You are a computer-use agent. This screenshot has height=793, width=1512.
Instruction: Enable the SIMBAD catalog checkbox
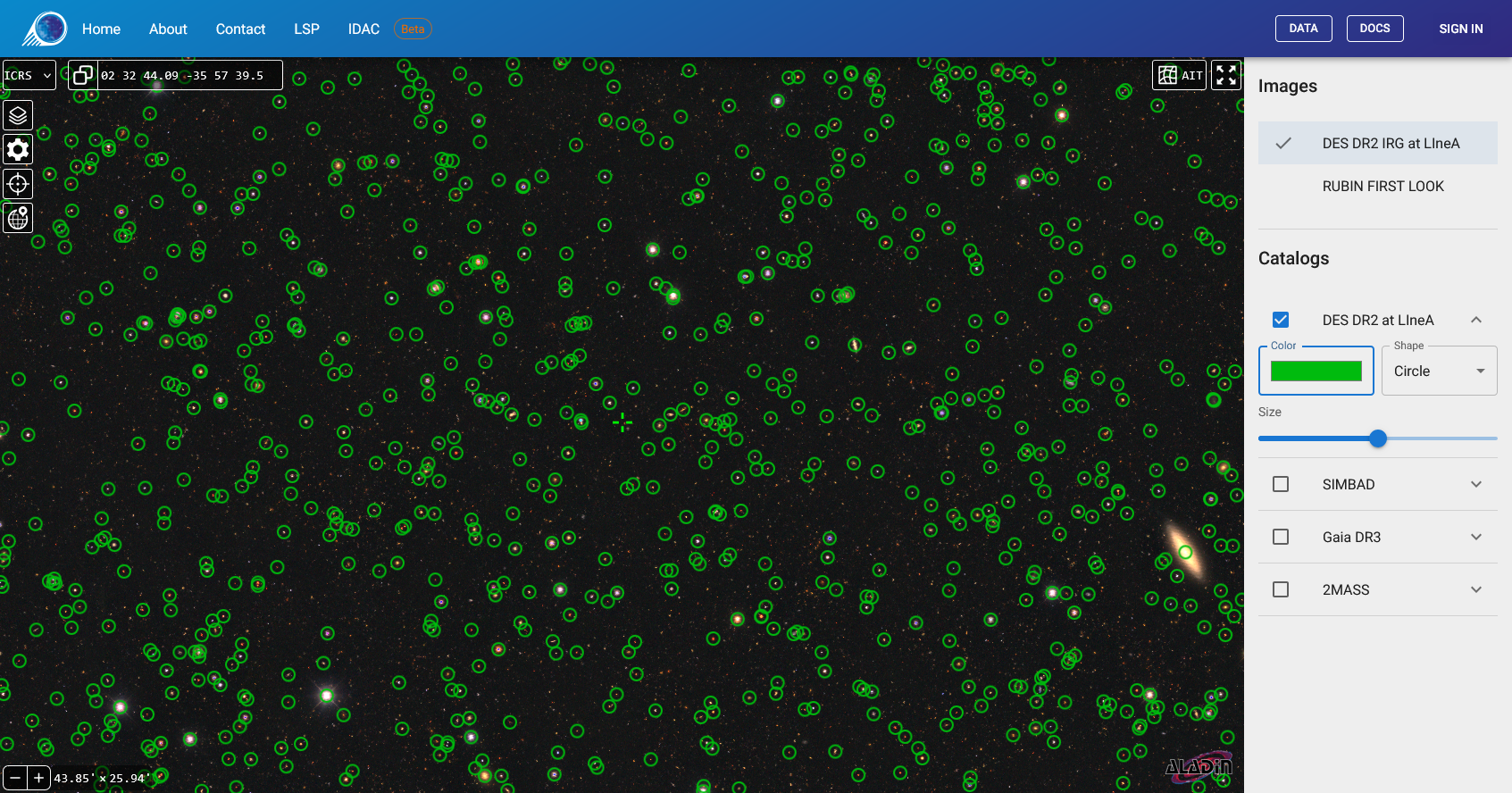click(1281, 484)
